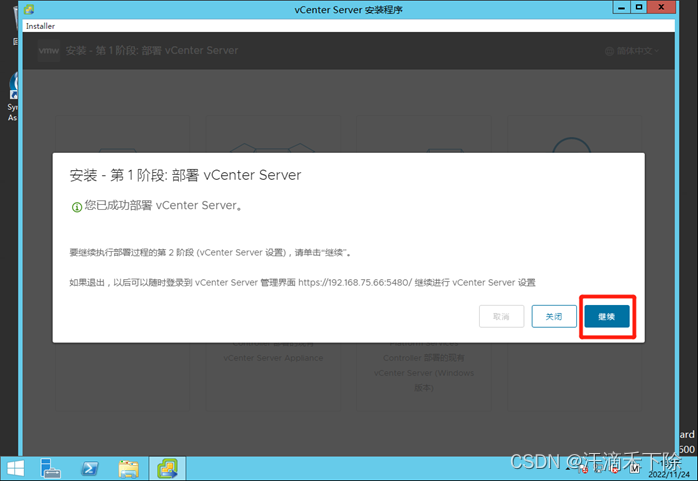
Task: Click the dialog heading 安装 - 第 1 阶段
Action: click(x=185, y=175)
